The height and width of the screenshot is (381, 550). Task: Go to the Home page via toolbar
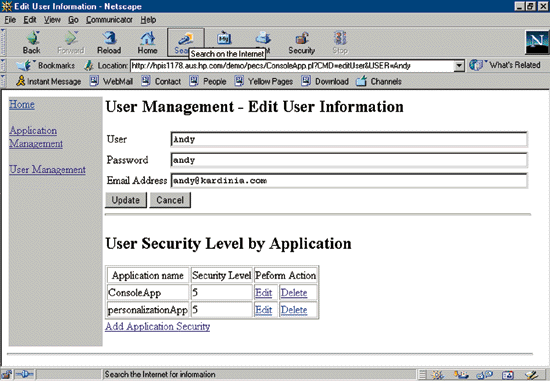point(147,42)
